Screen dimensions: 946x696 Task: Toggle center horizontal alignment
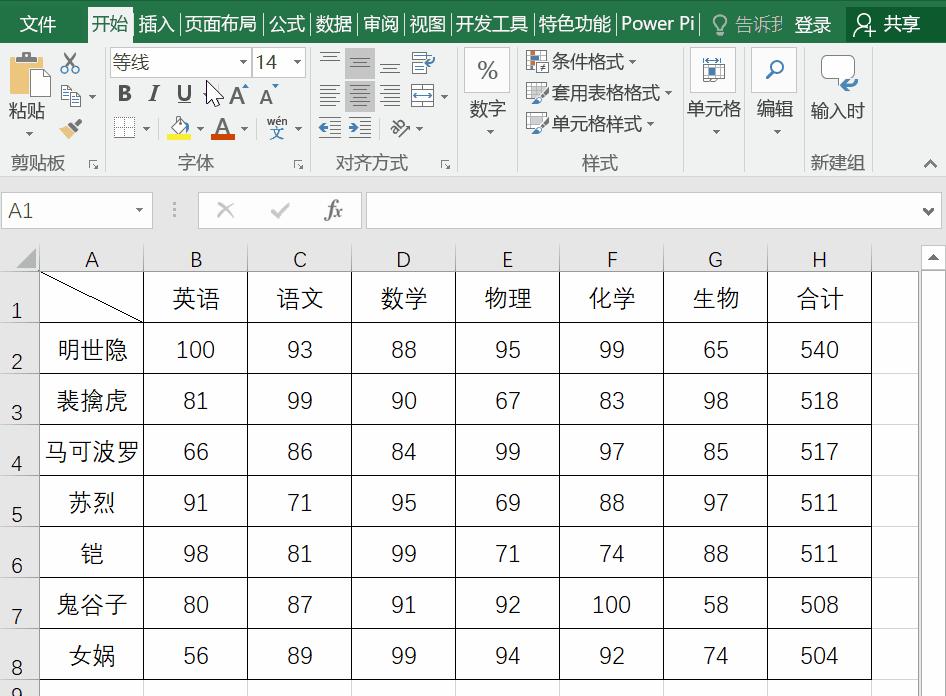pyautogui.click(x=357, y=96)
